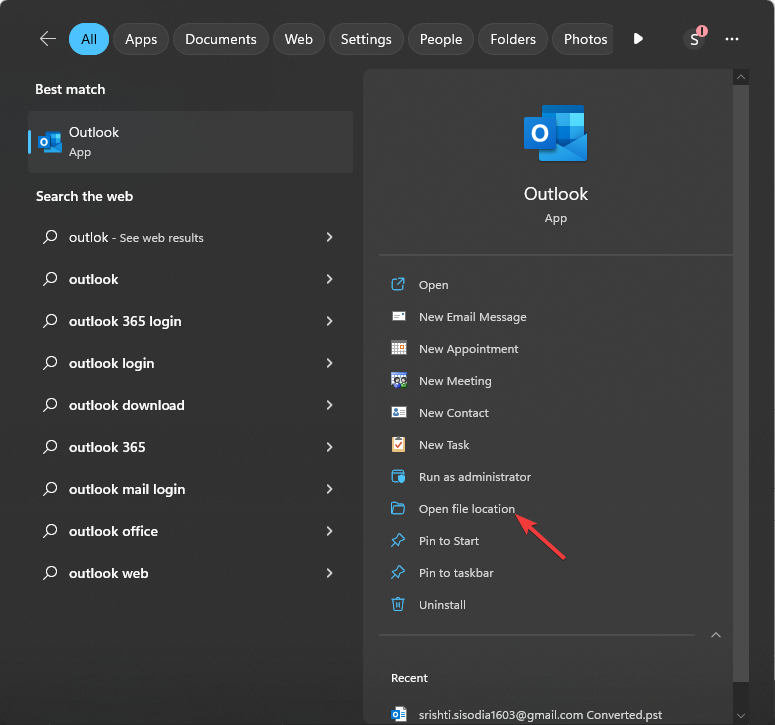Expand the 'outlok' web result chevron
Screen dimensions: 775x725
329,237
